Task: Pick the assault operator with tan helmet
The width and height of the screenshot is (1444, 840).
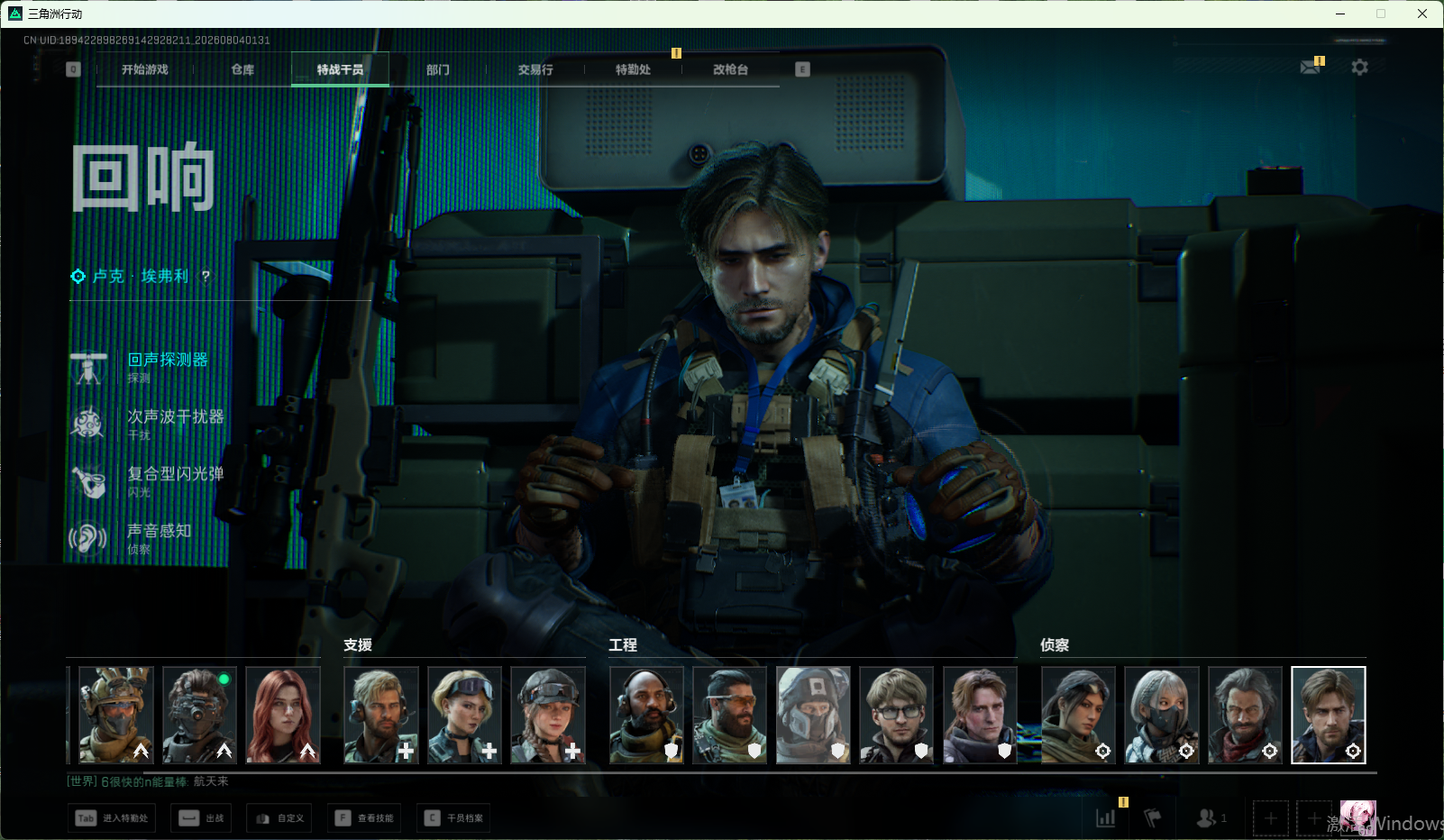Action: [x=116, y=715]
